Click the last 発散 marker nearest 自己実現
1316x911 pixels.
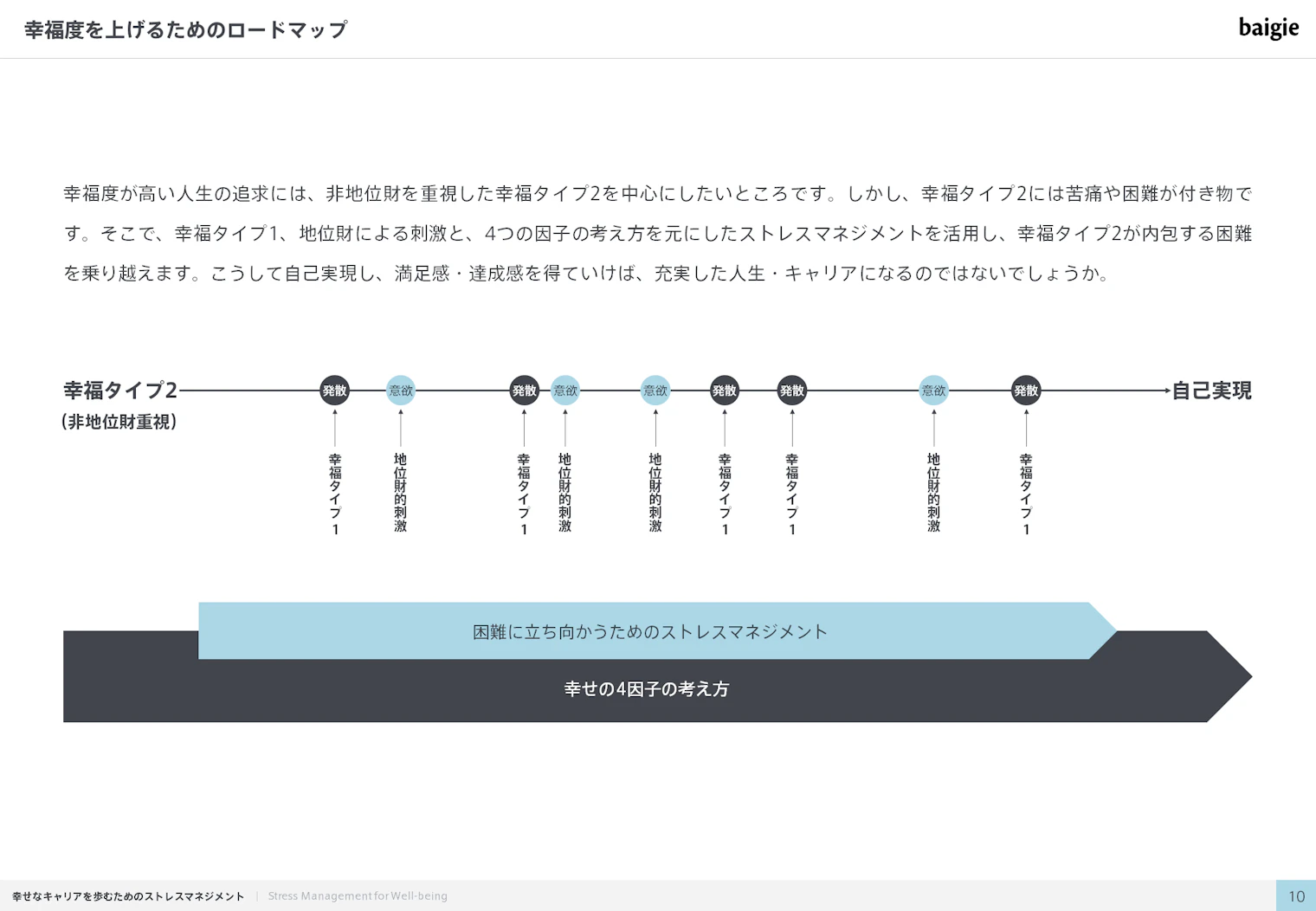pos(1026,391)
